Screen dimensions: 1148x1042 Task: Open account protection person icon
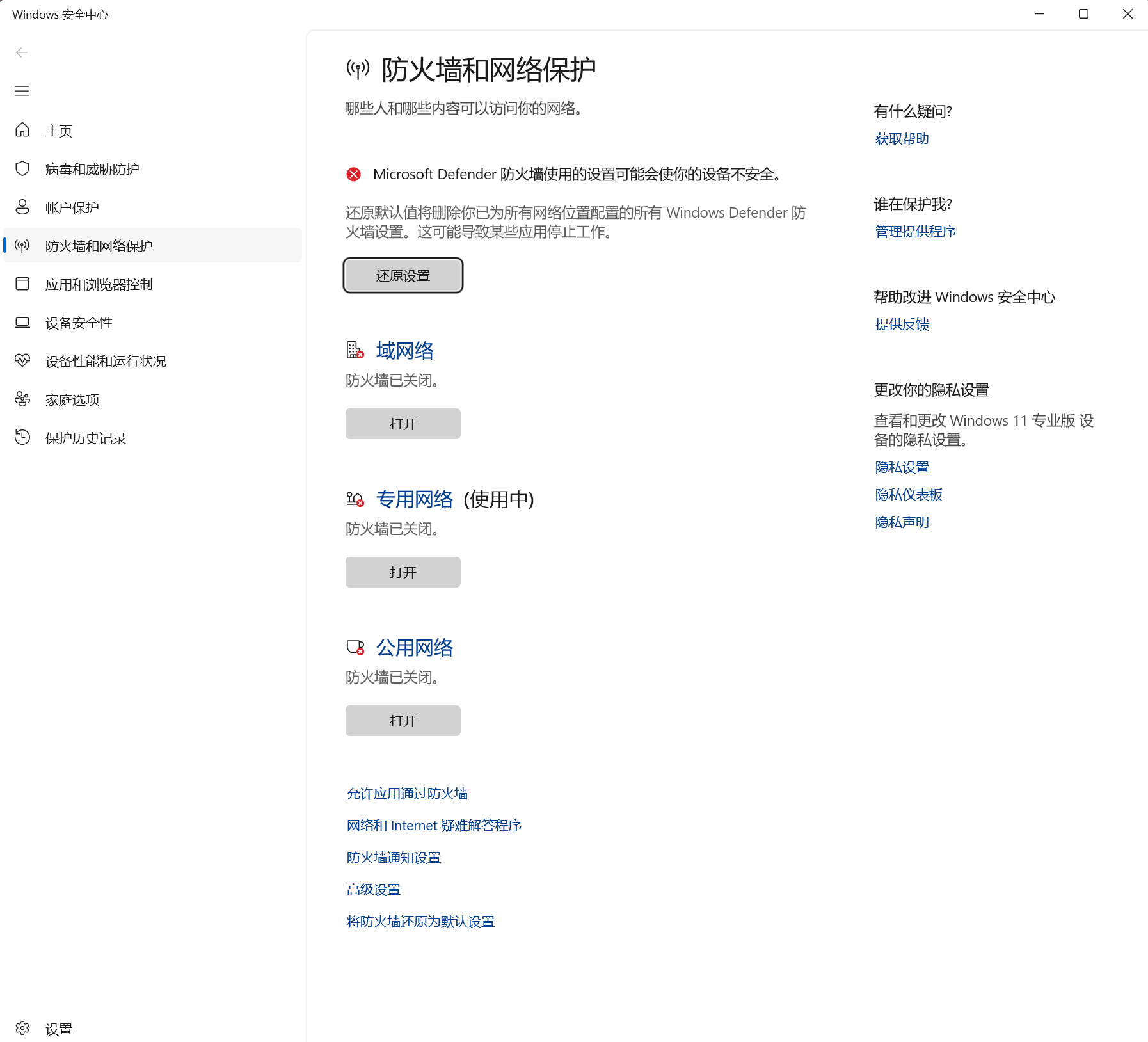[x=22, y=207]
